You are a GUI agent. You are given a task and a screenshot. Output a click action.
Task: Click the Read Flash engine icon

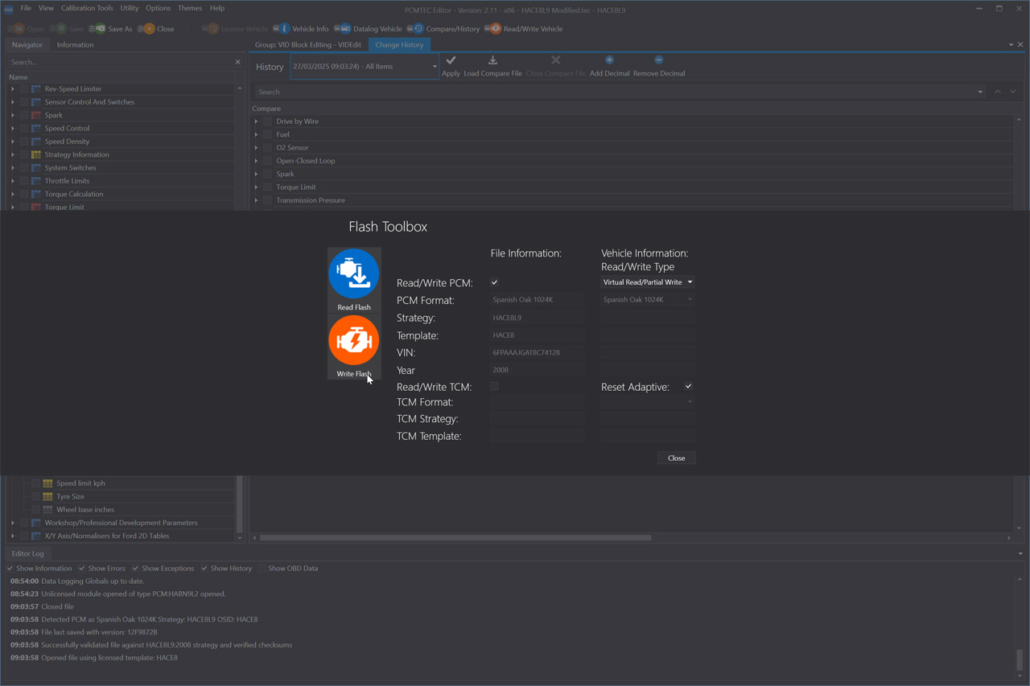coord(353,273)
